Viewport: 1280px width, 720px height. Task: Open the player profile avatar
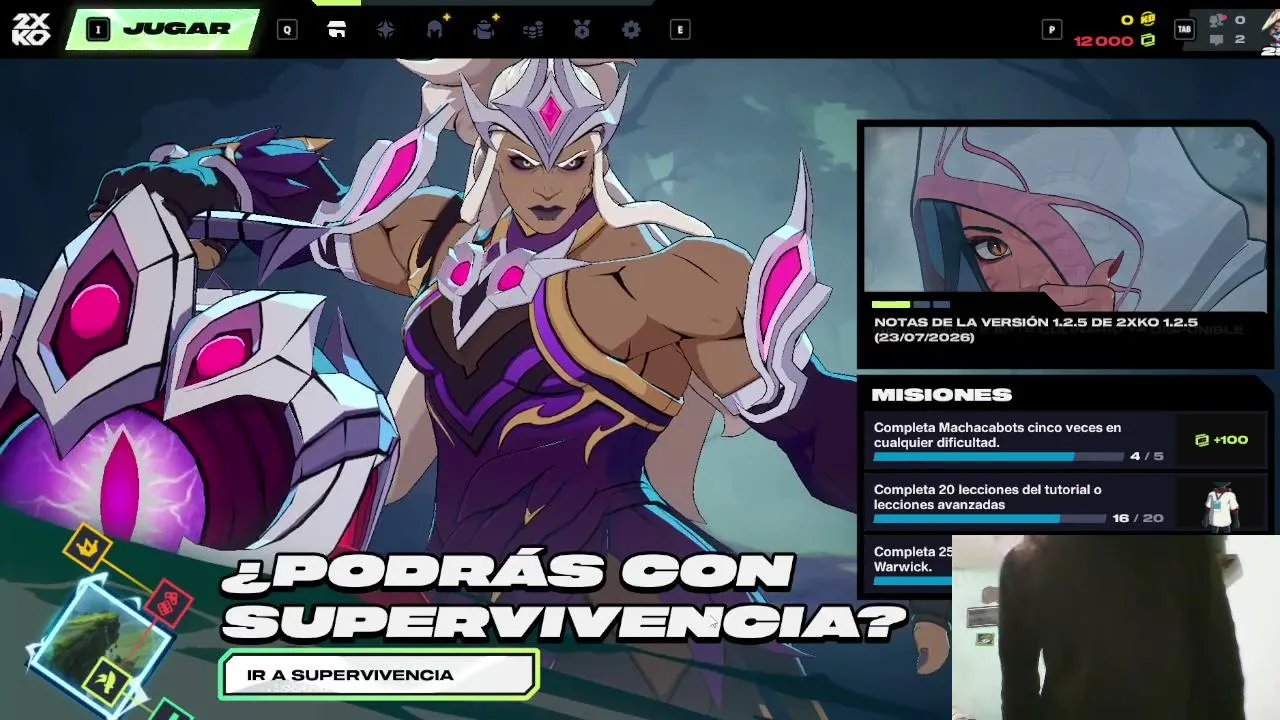tap(1270, 32)
